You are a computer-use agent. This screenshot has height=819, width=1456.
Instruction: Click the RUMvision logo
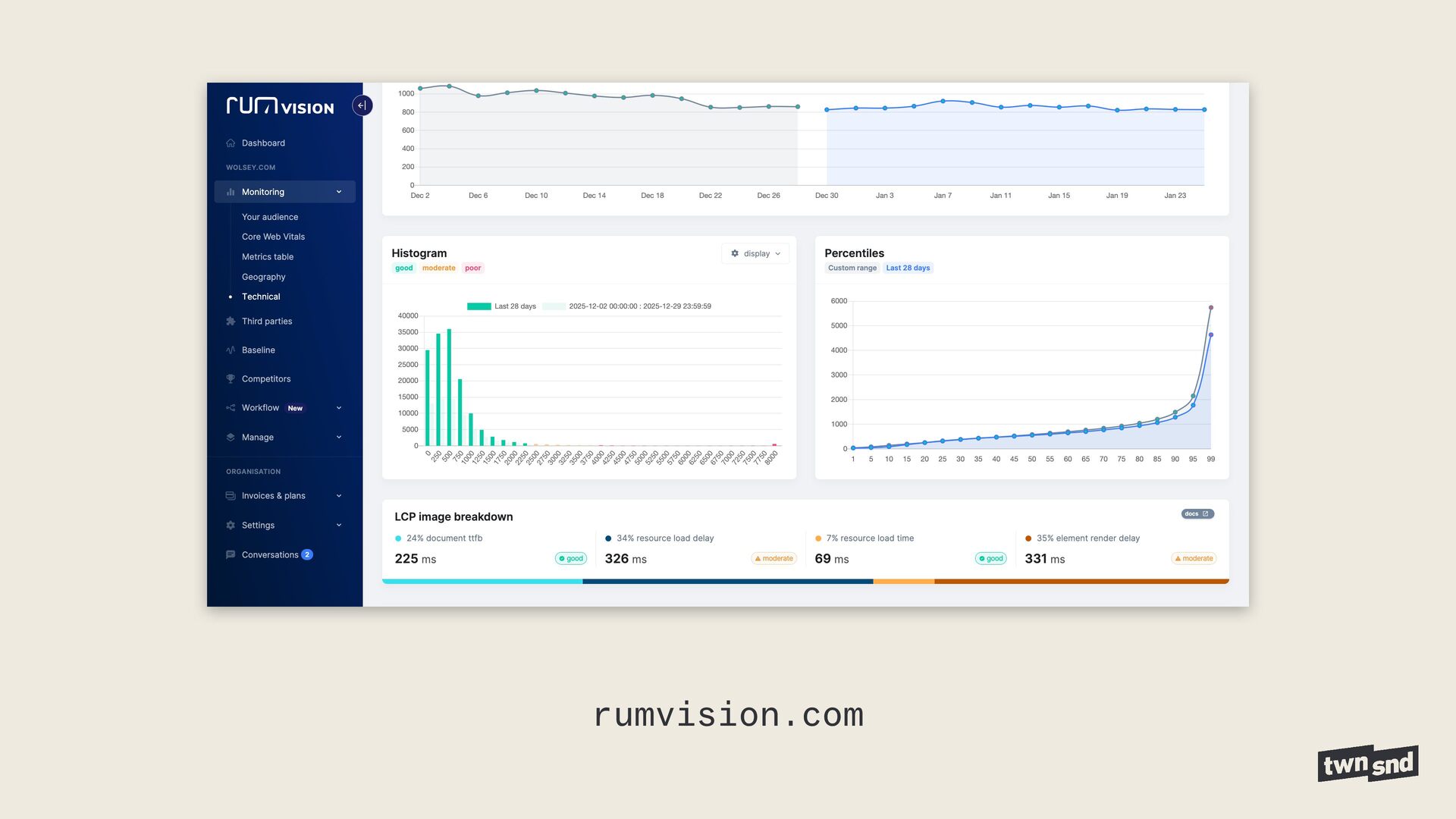coord(280,106)
